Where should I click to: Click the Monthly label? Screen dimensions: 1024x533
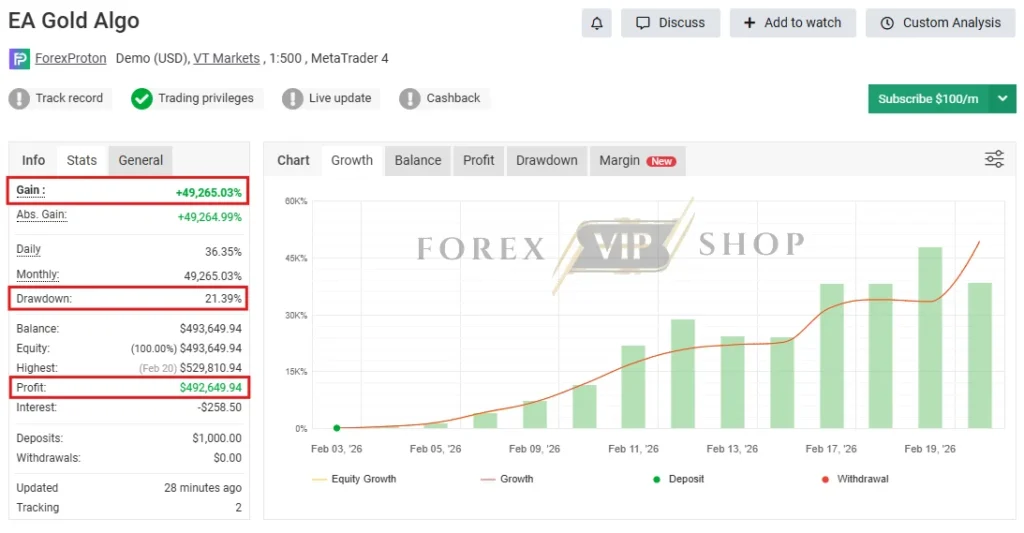pyautogui.click(x=38, y=274)
